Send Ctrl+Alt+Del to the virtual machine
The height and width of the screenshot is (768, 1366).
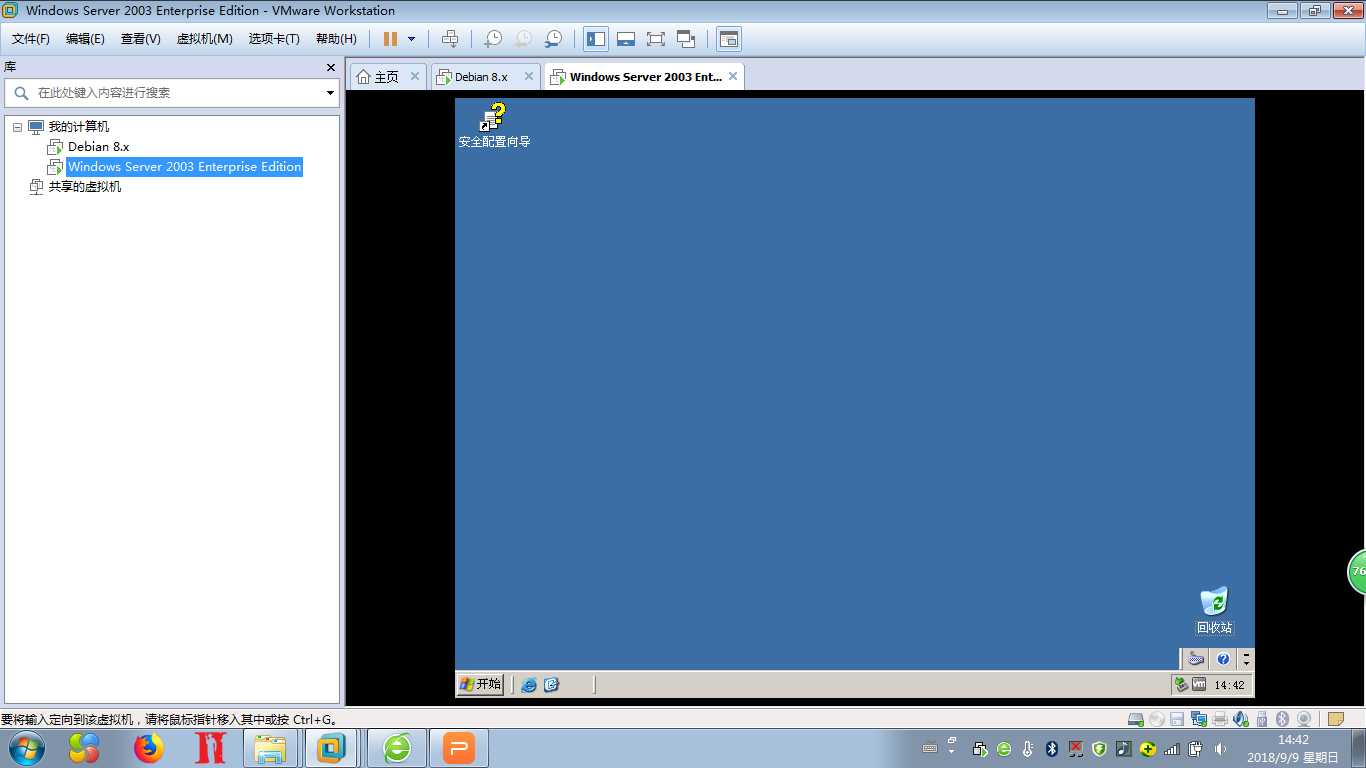[450, 39]
